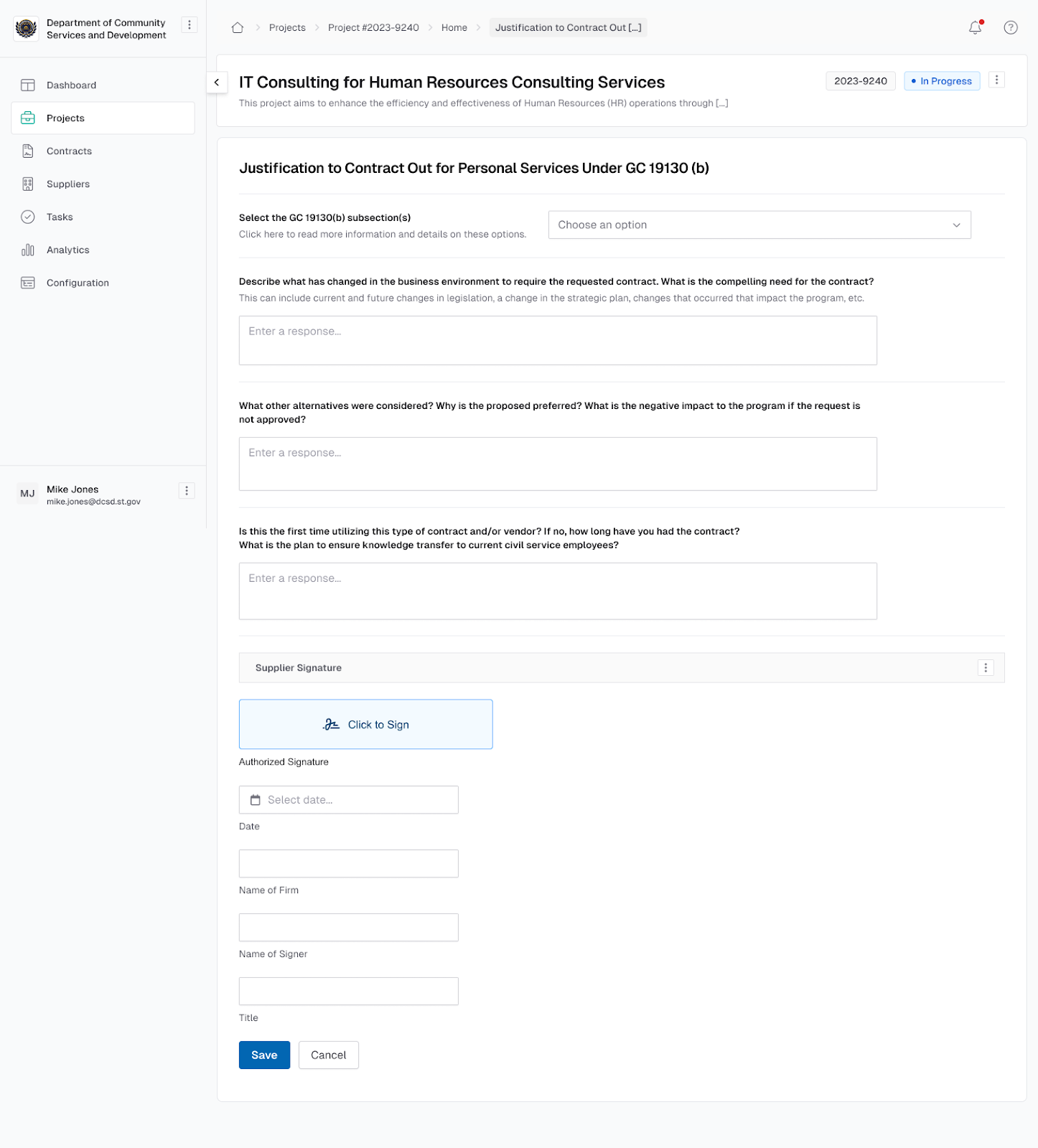
Task: Expand the GC 19130(b) subsection dropdown
Action: coord(759,225)
